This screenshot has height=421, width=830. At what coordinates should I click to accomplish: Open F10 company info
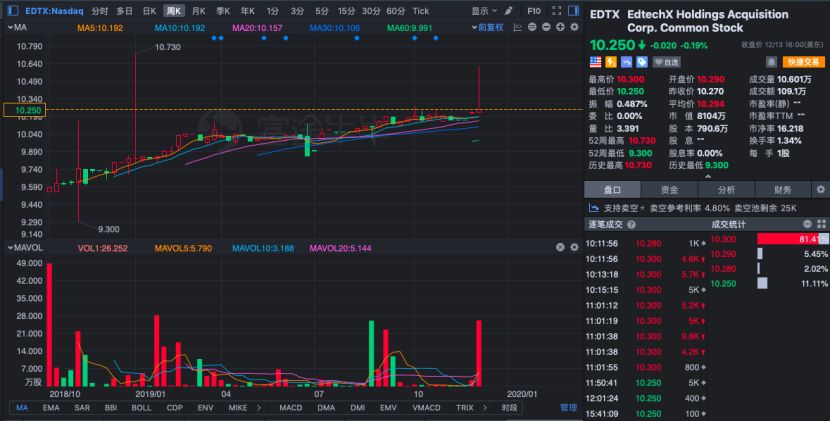pyautogui.click(x=534, y=11)
